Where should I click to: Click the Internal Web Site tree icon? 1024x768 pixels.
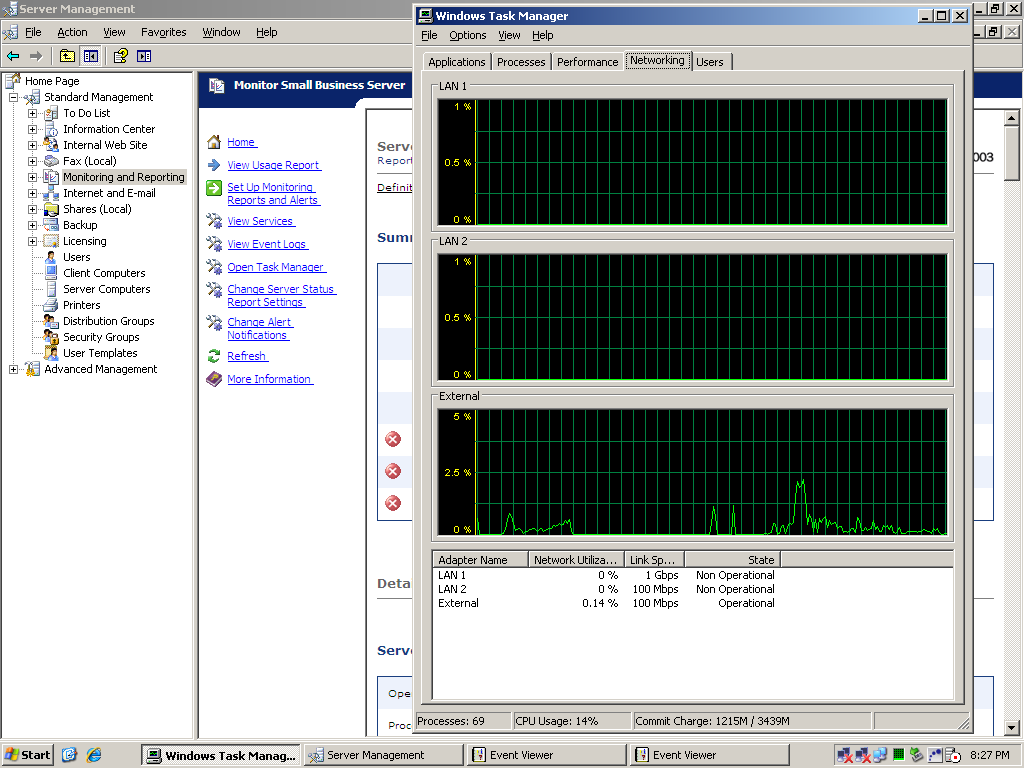tap(51, 145)
